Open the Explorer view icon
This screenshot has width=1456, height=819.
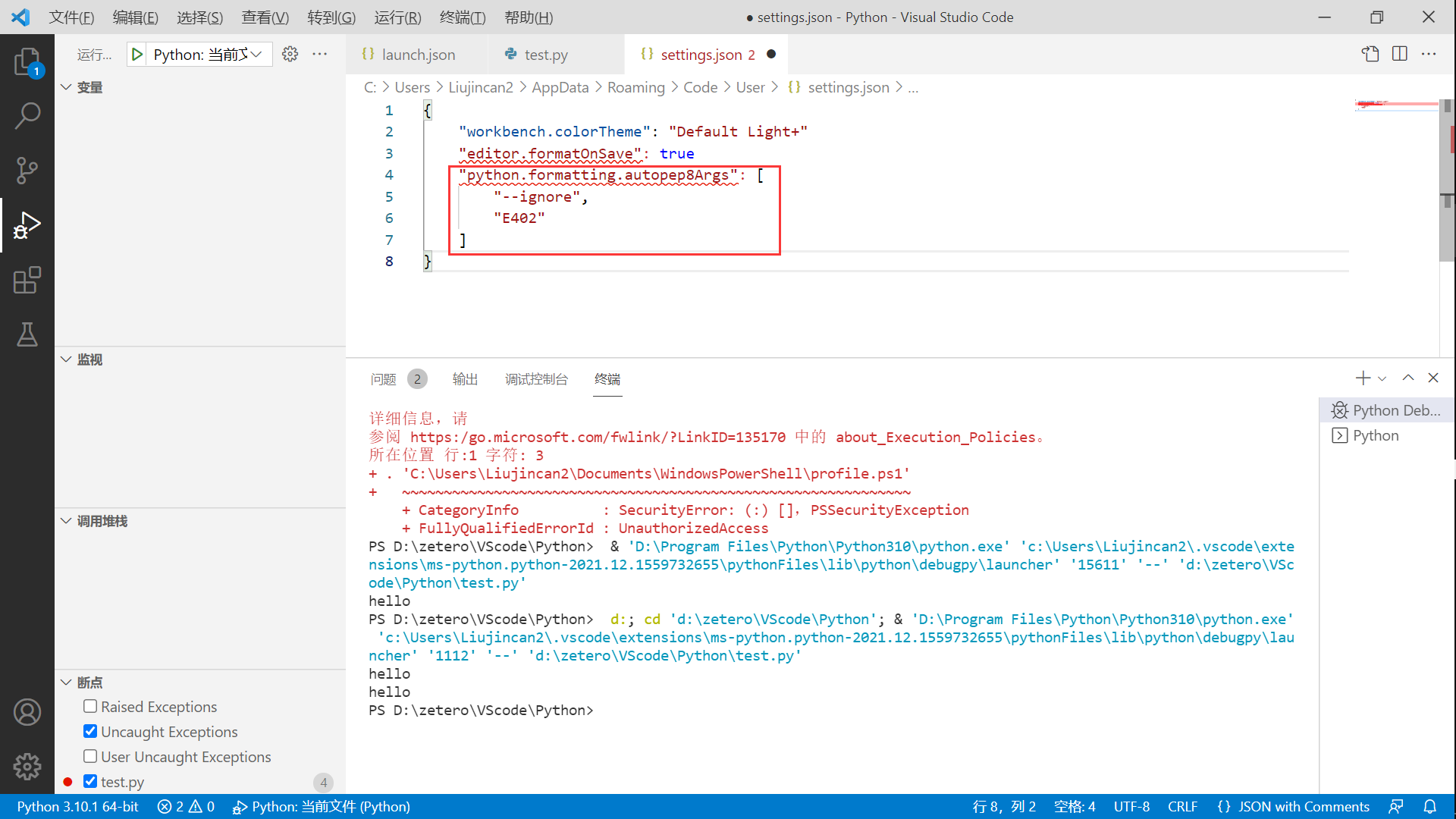click(x=27, y=61)
